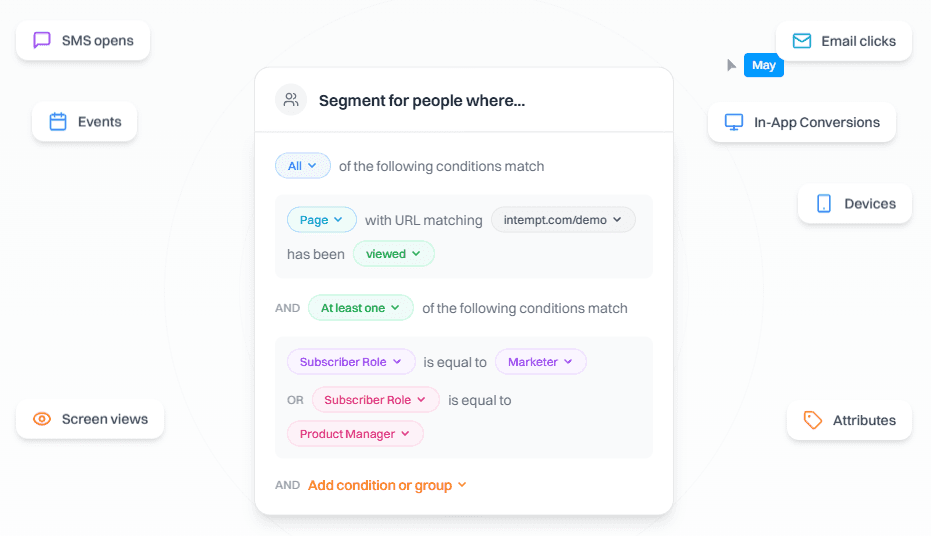Open the All conditions dropdown
Viewport: 931px width, 536px height.
(302, 166)
